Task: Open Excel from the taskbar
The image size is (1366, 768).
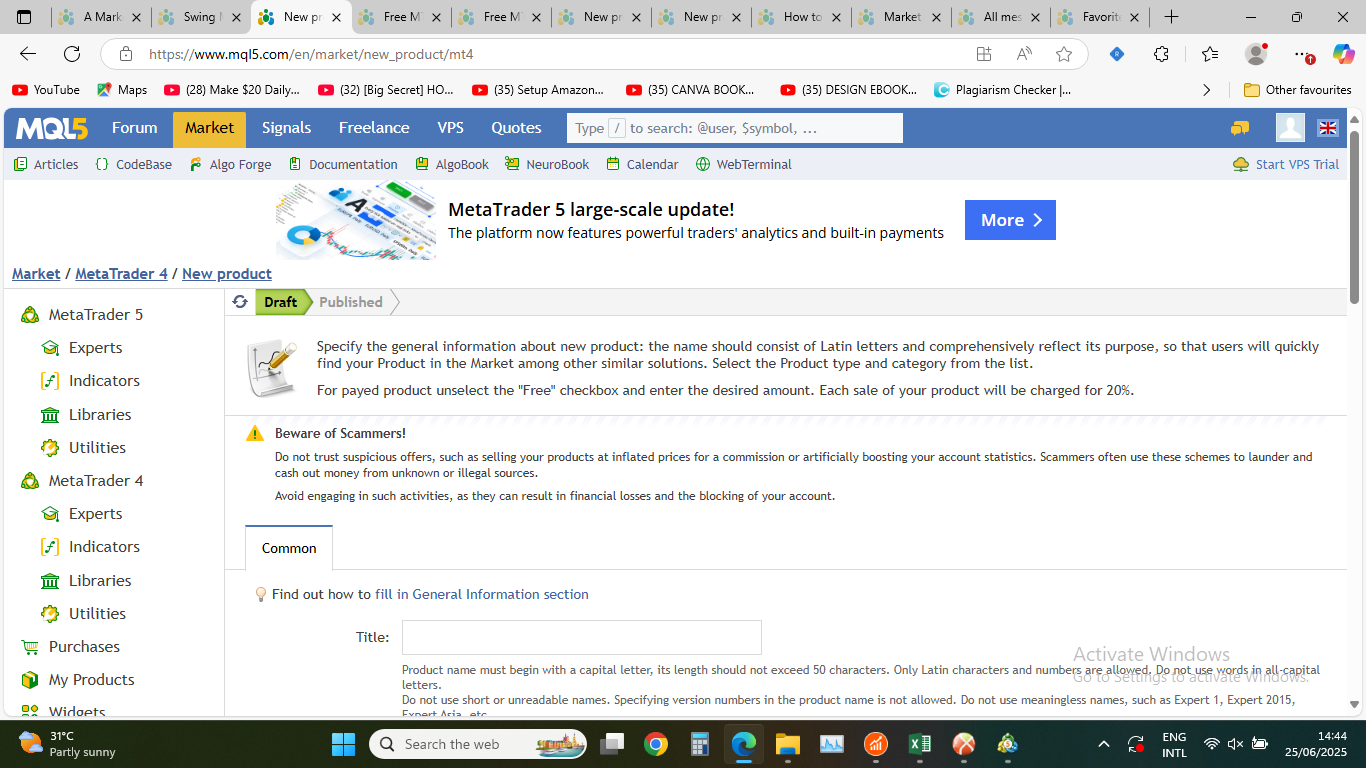Action: (x=920, y=744)
